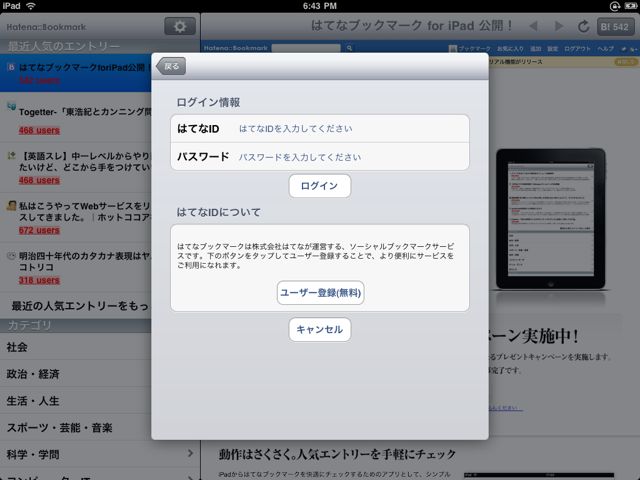Select the スポーツ・芸能・音楽 category
This screenshot has width=640, height=480.
76,427
